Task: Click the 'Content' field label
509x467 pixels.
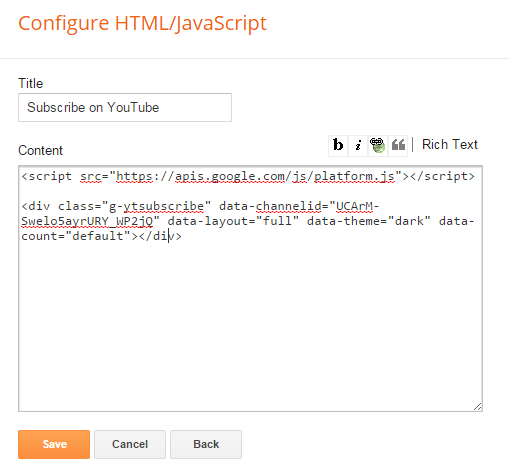Action: pos(40,150)
